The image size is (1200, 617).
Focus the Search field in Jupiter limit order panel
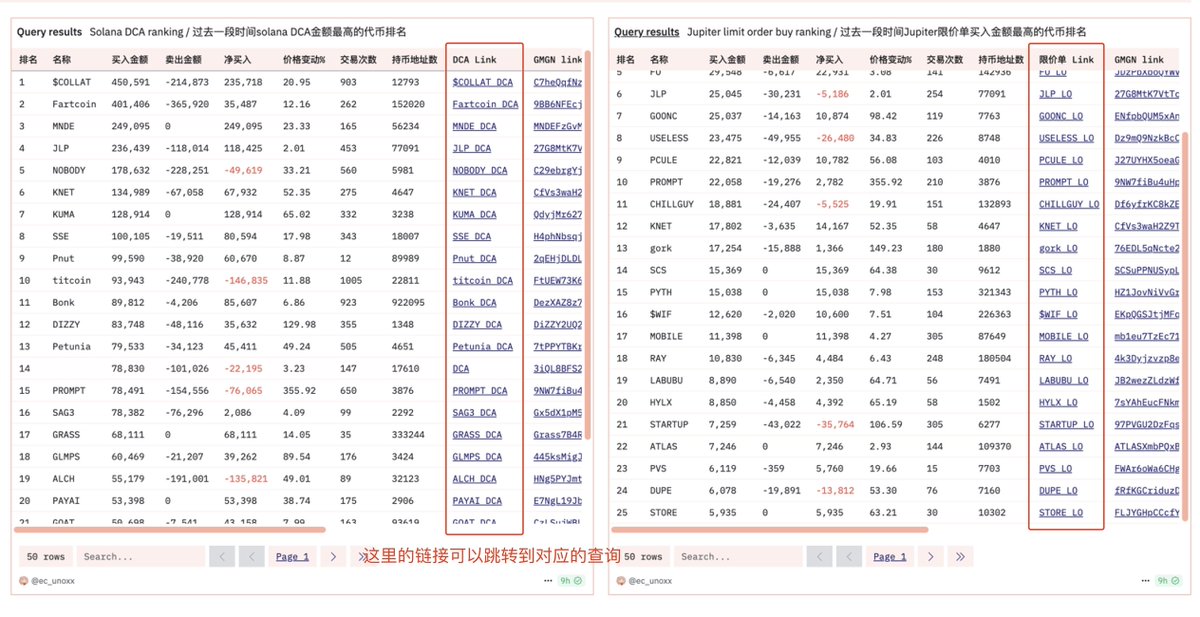tap(738, 556)
